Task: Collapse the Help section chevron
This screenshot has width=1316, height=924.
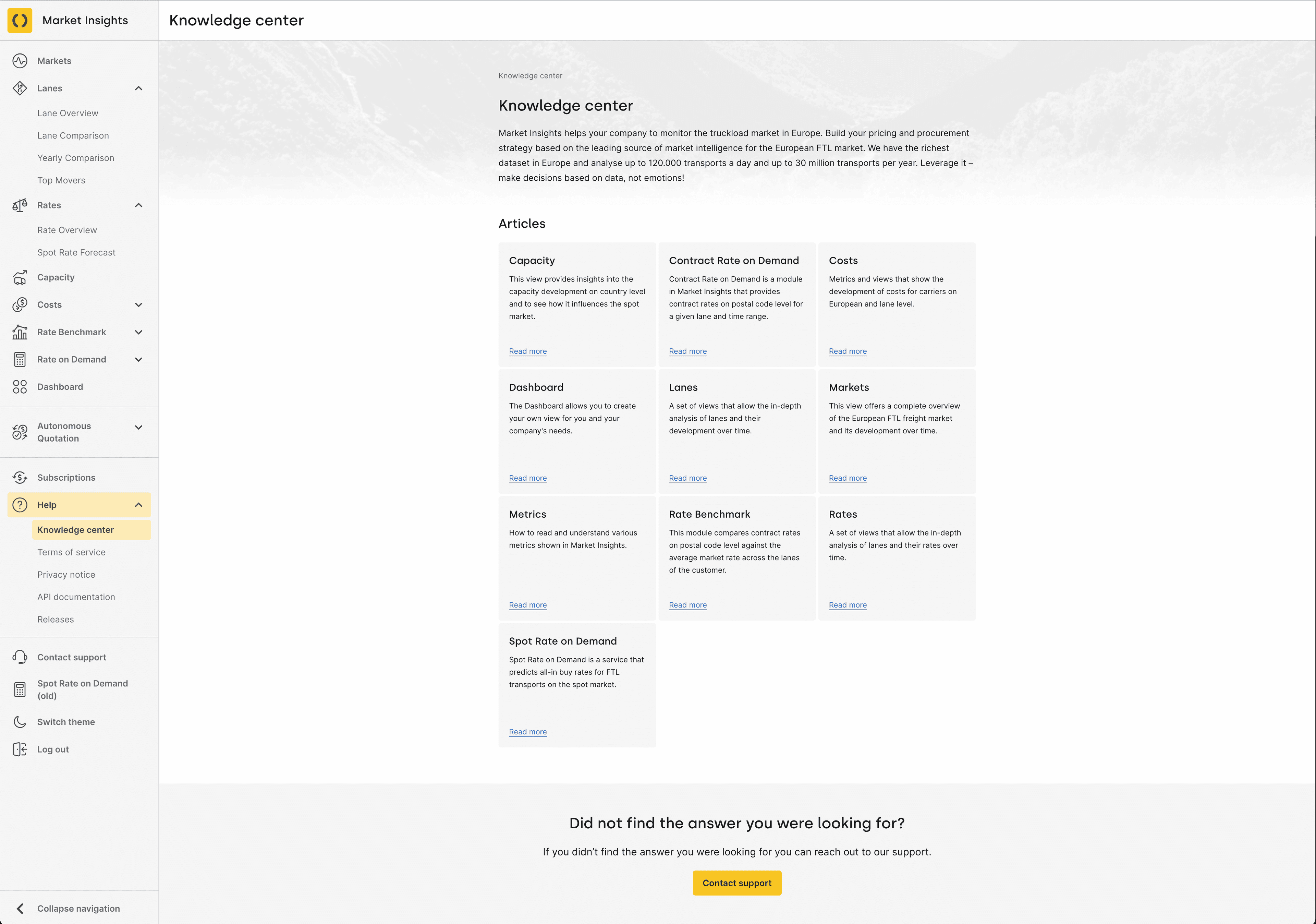Action: tap(139, 505)
